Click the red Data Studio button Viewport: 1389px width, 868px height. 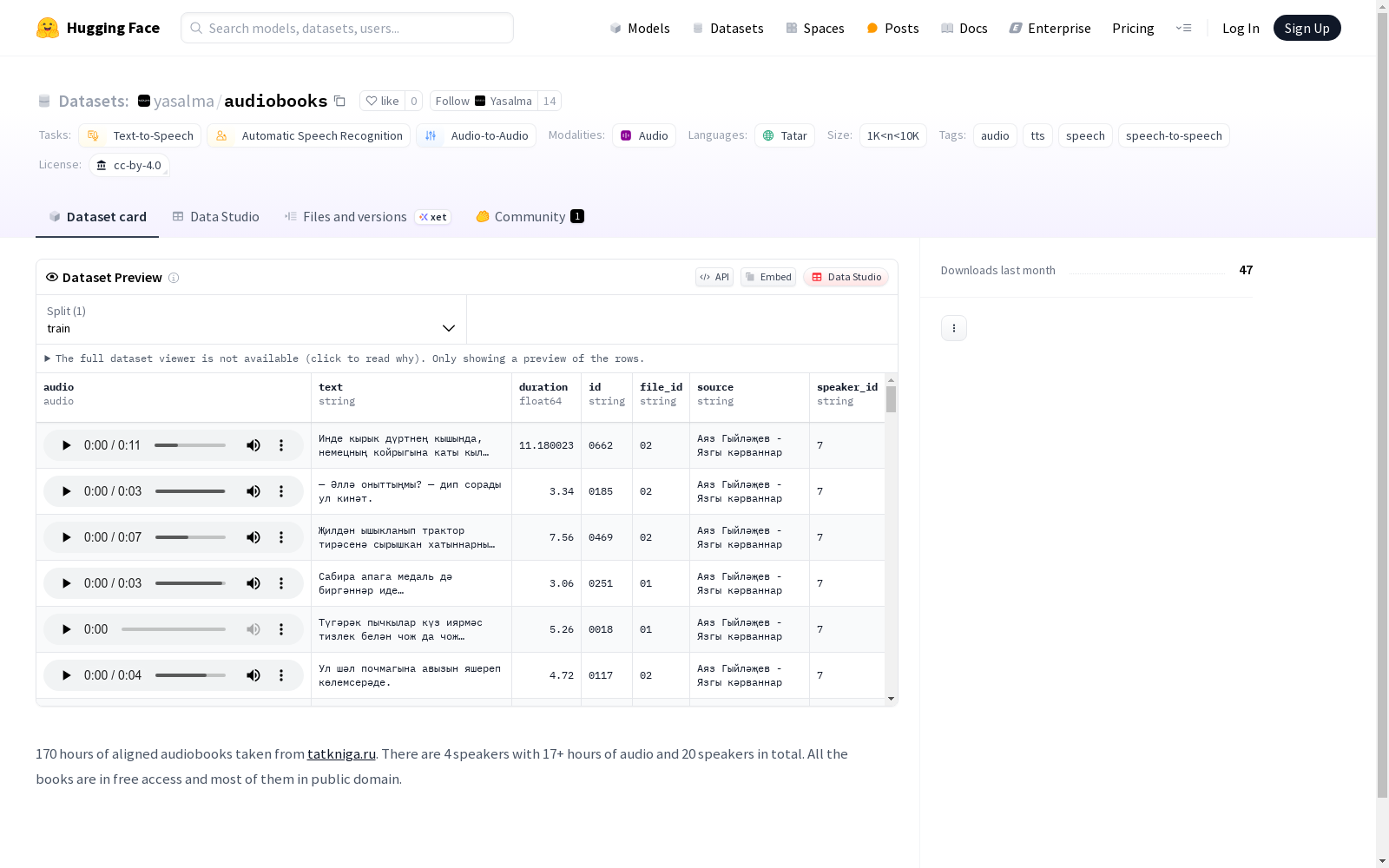(x=846, y=277)
